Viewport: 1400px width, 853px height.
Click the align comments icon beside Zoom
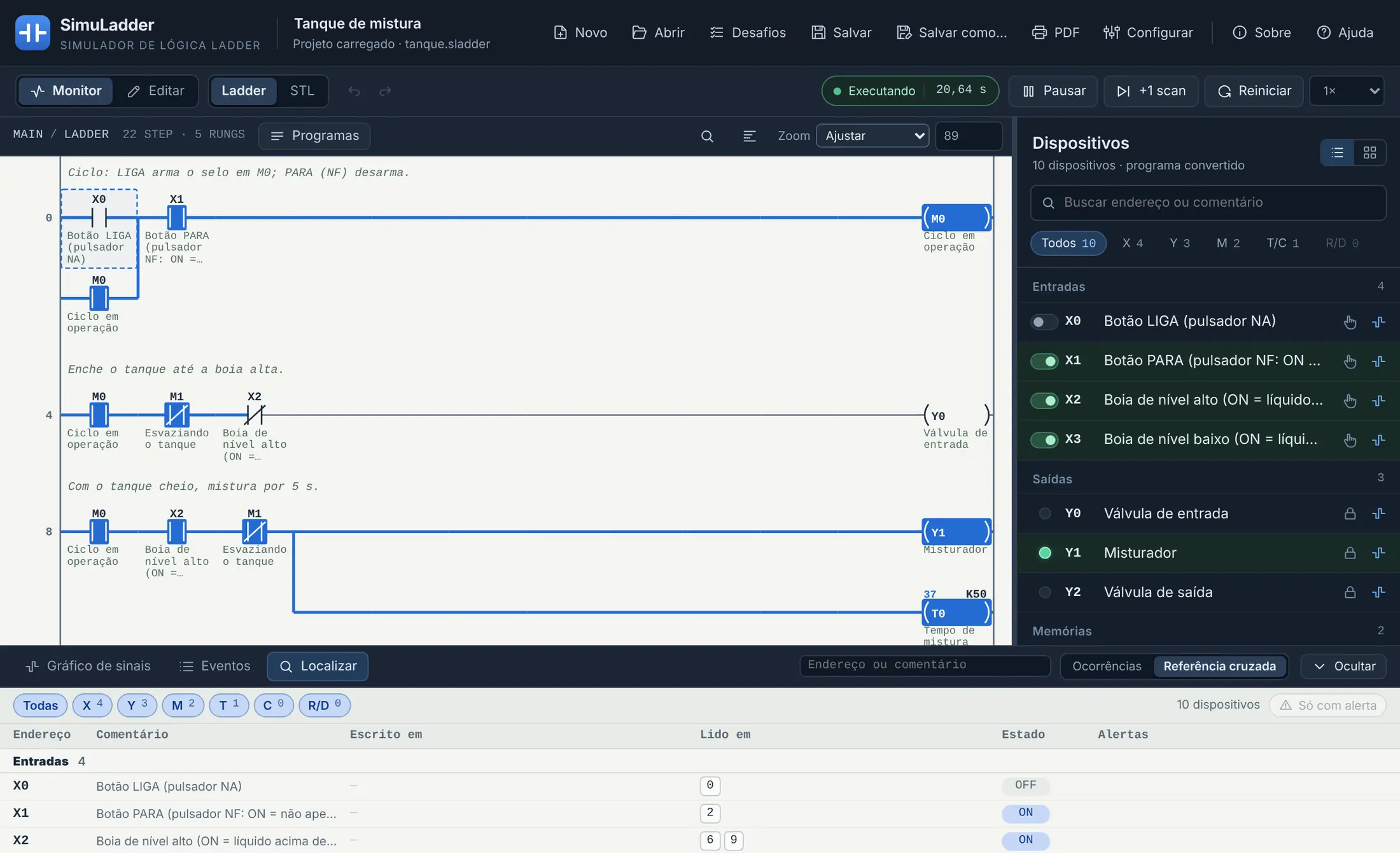coord(749,136)
